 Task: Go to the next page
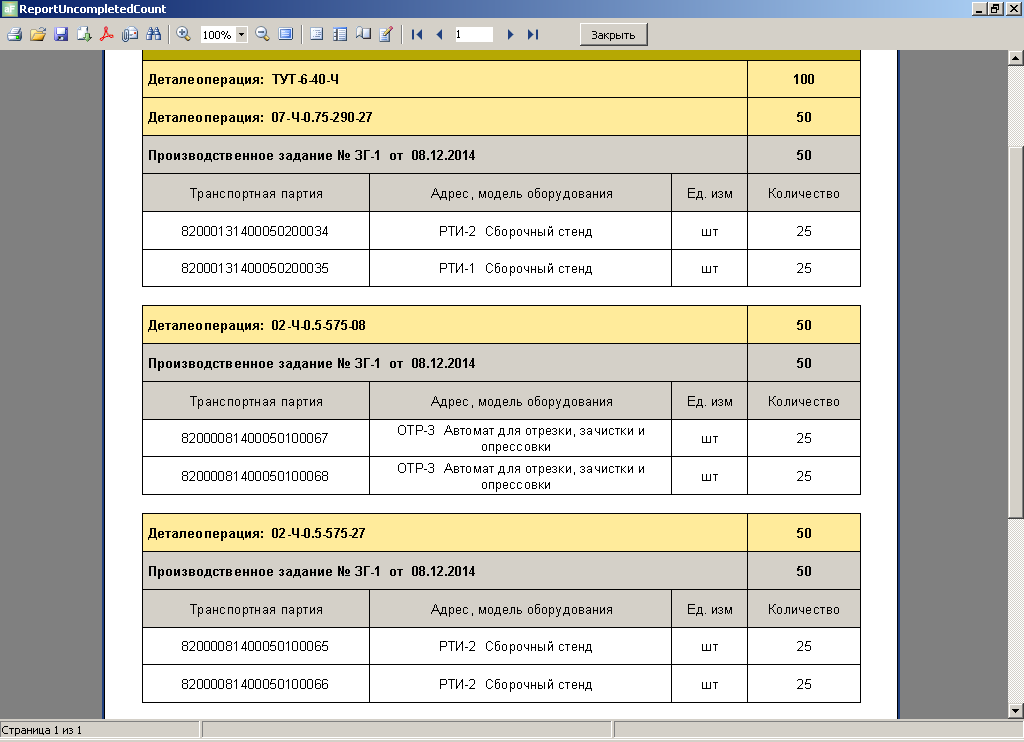pyautogui.click(x=510, y=35)
